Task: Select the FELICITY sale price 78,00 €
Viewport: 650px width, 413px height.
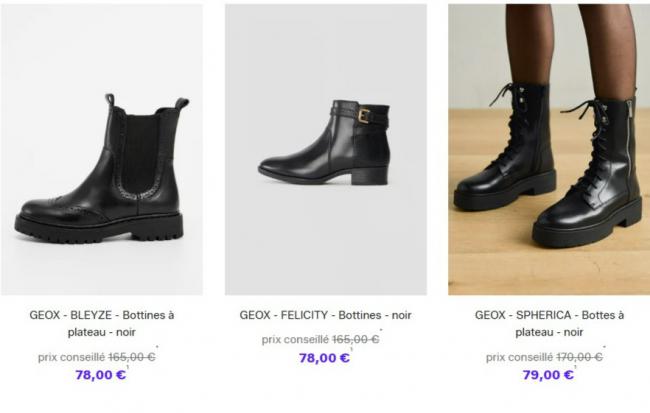Action: [x=324, y=358]
